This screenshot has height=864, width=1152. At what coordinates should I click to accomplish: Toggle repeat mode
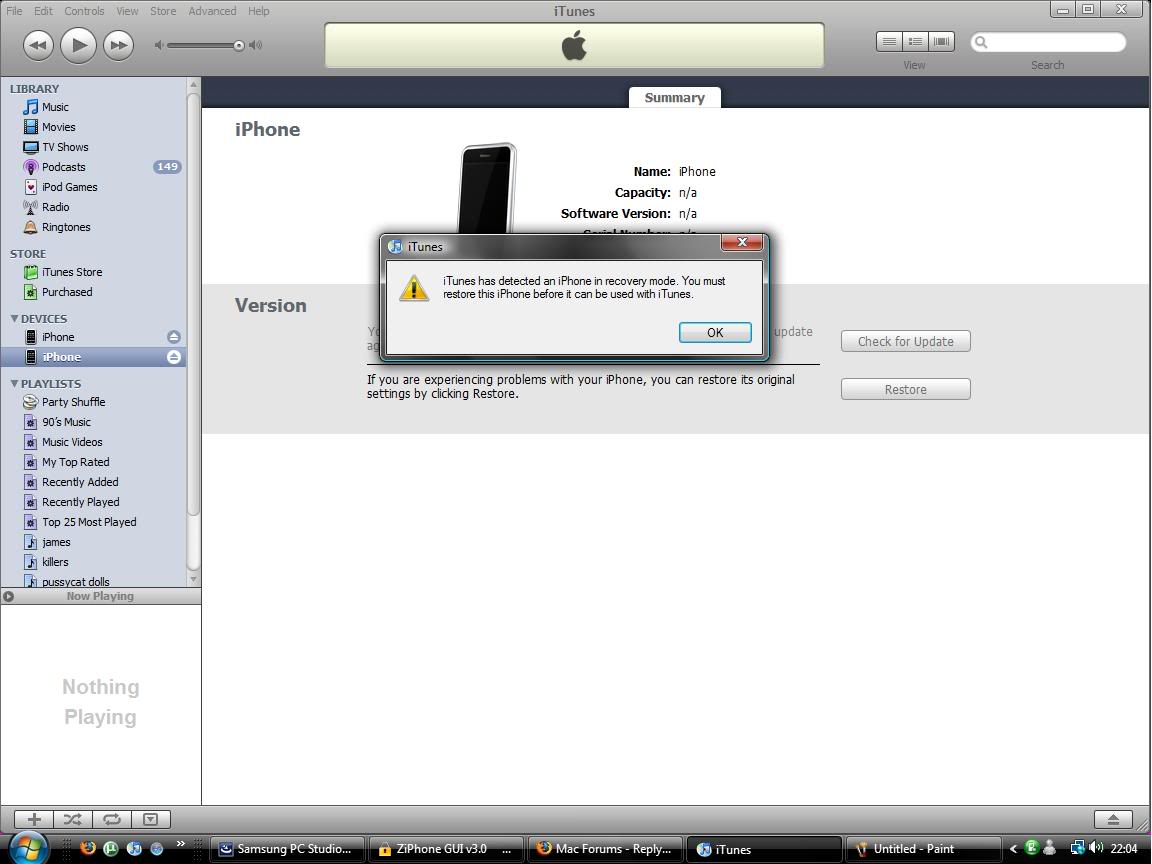(x=112, y=819)
